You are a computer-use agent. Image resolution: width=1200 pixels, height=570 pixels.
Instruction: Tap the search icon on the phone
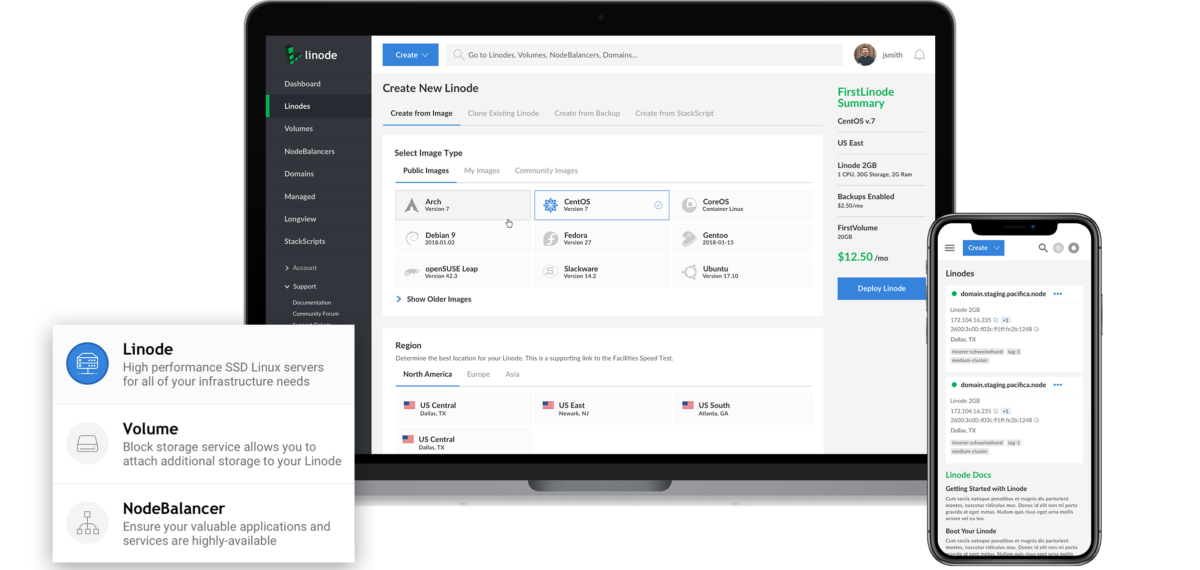coord(1043,248)
